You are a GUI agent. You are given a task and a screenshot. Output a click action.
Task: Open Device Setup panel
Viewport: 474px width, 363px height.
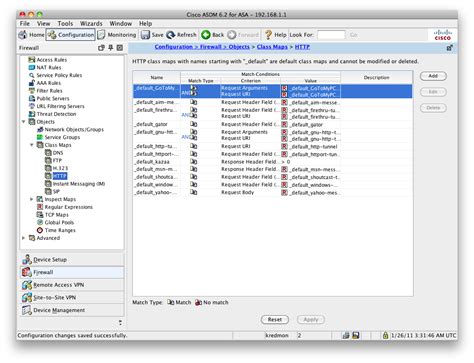(72, 259)
